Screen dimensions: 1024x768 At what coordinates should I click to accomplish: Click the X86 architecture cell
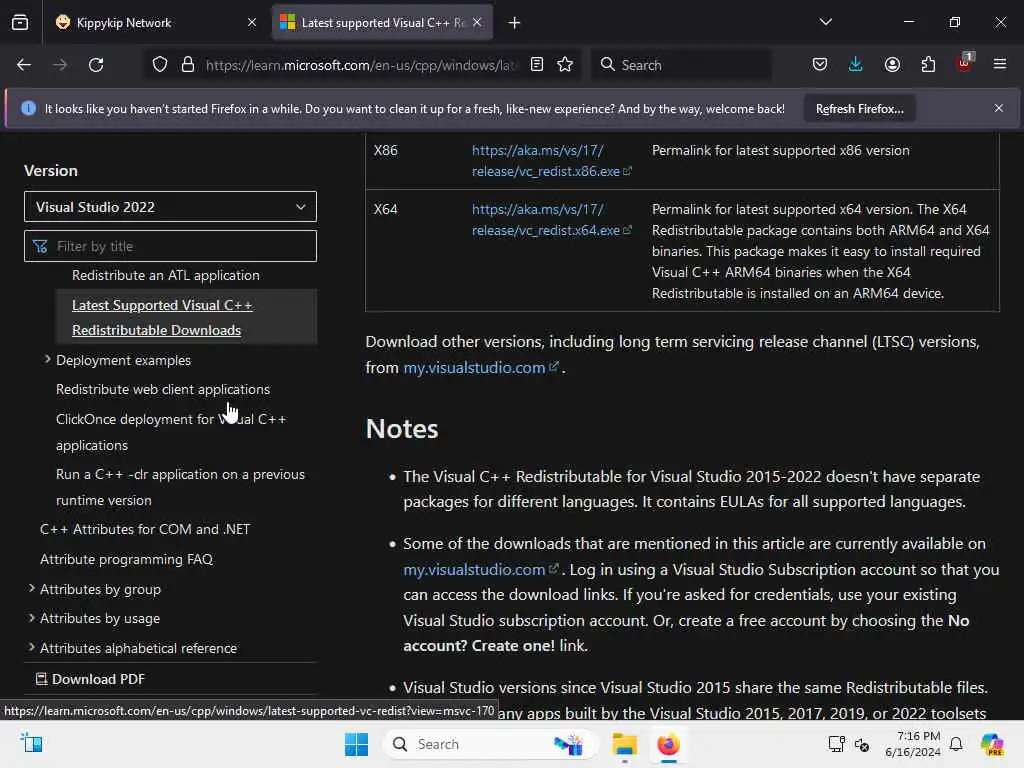tap(386, 150)
